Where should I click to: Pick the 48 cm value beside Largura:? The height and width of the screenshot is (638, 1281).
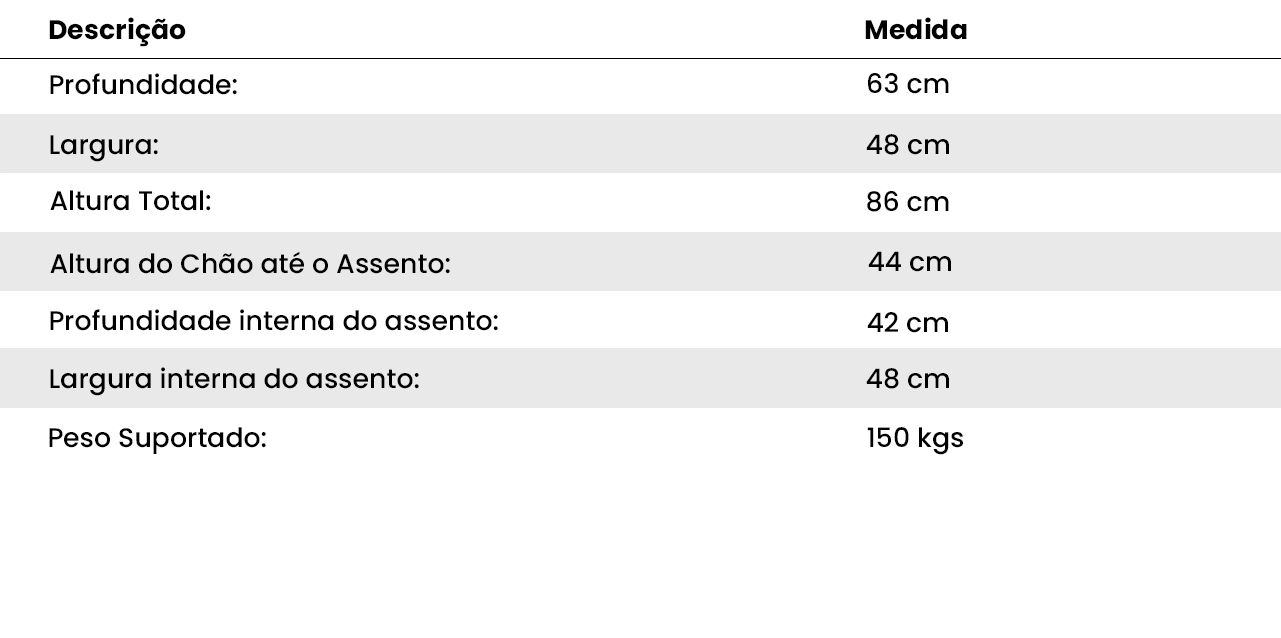coord(907,145)
